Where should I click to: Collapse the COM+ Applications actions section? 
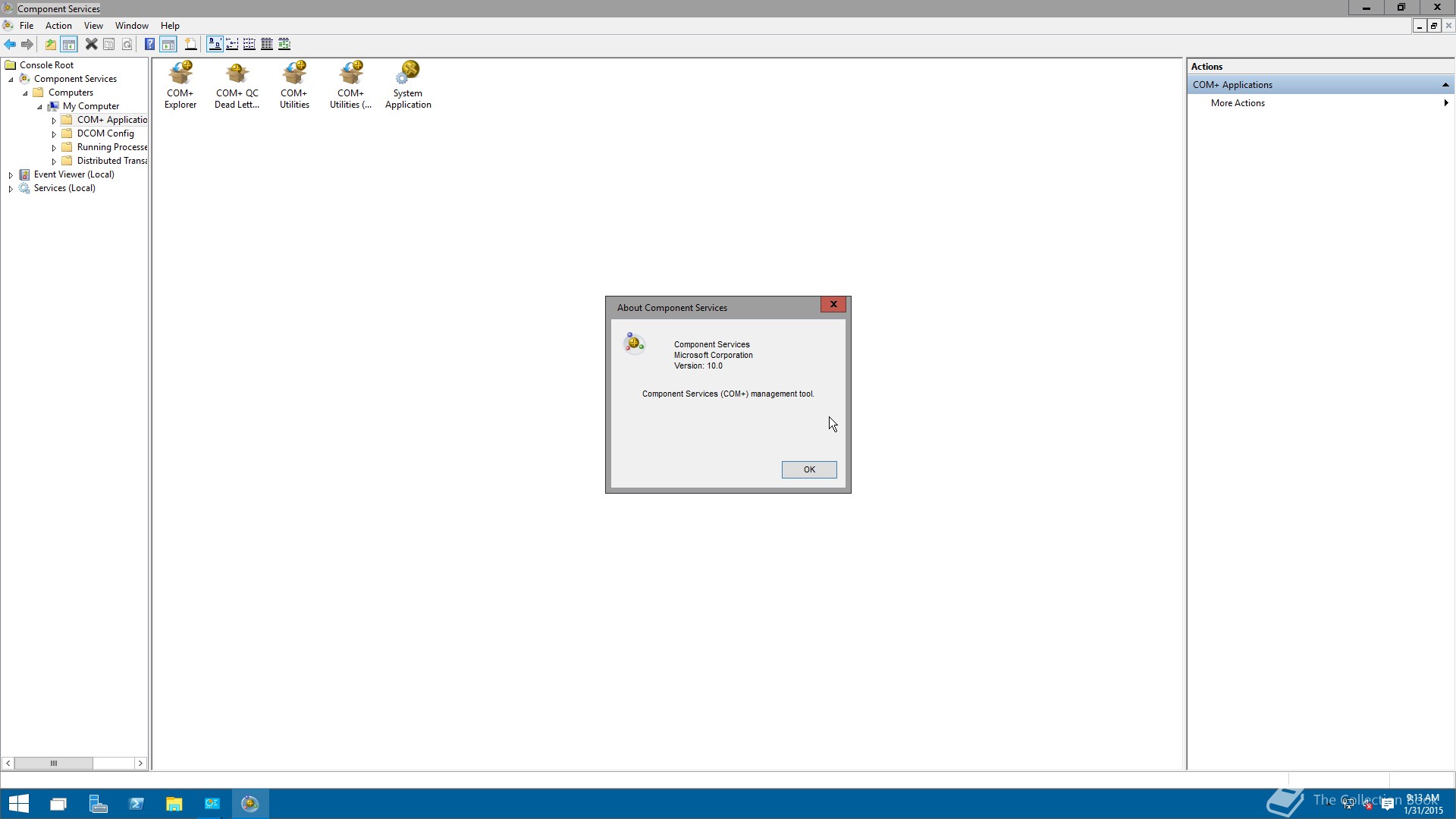(x=1445, y=85)
